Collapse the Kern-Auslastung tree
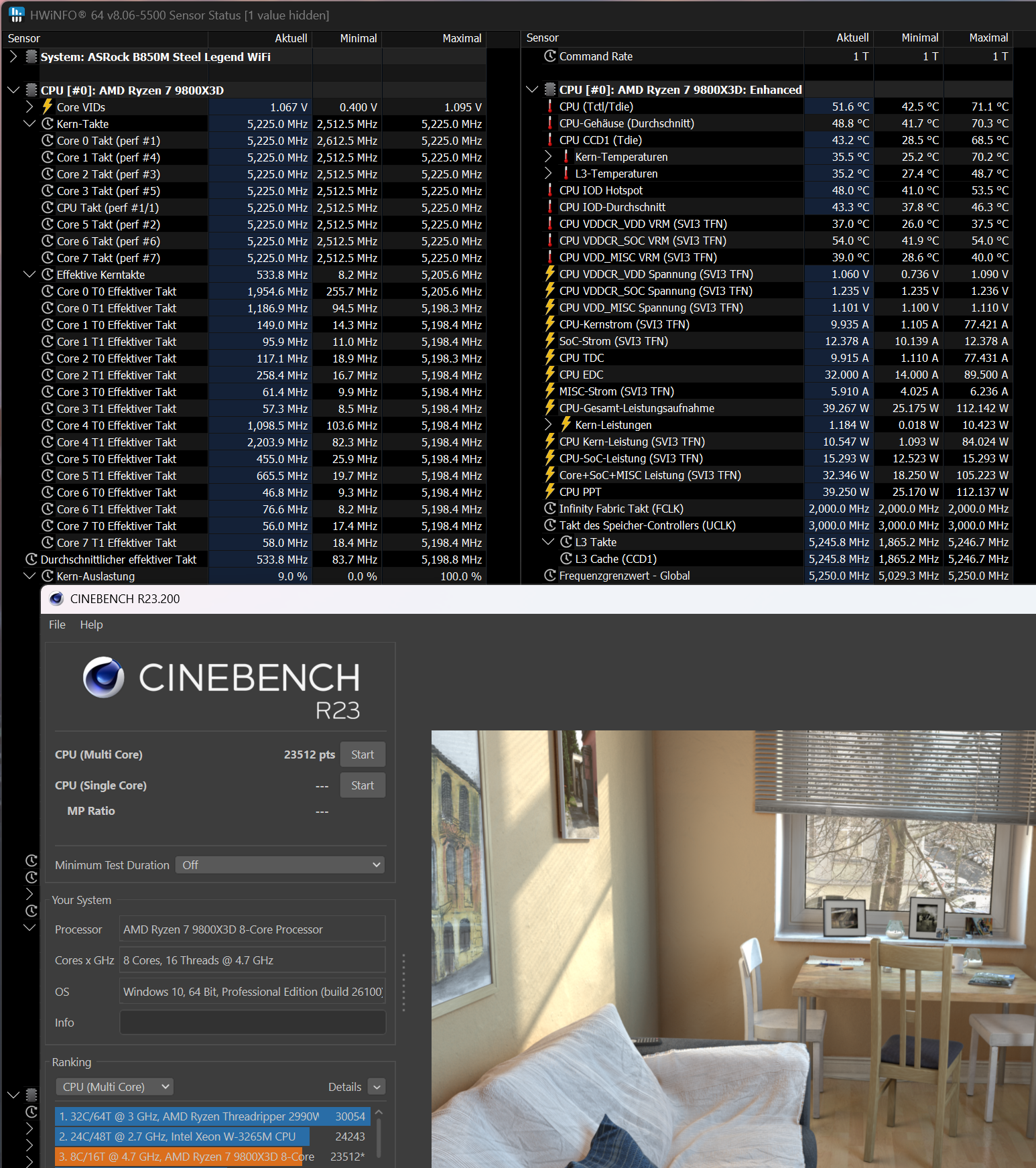1036x1168 pixels. coord(29,576)
